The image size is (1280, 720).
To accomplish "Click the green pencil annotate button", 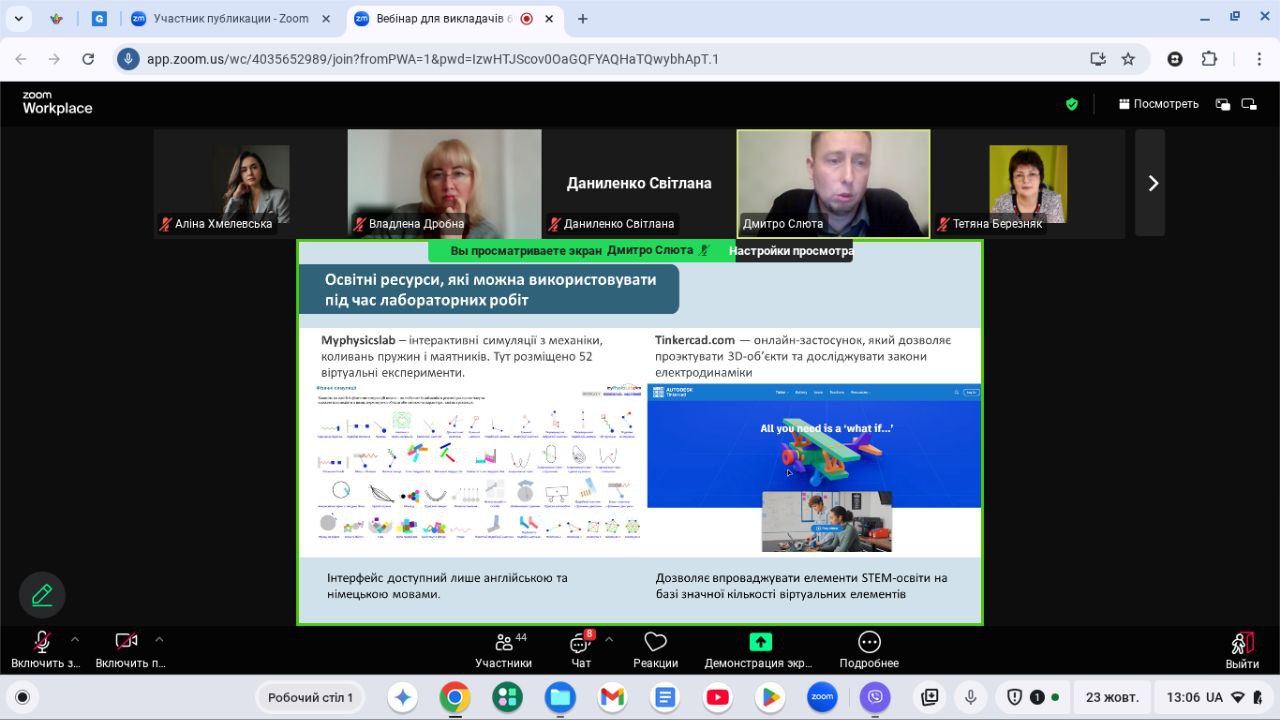I will pos(42,596).
